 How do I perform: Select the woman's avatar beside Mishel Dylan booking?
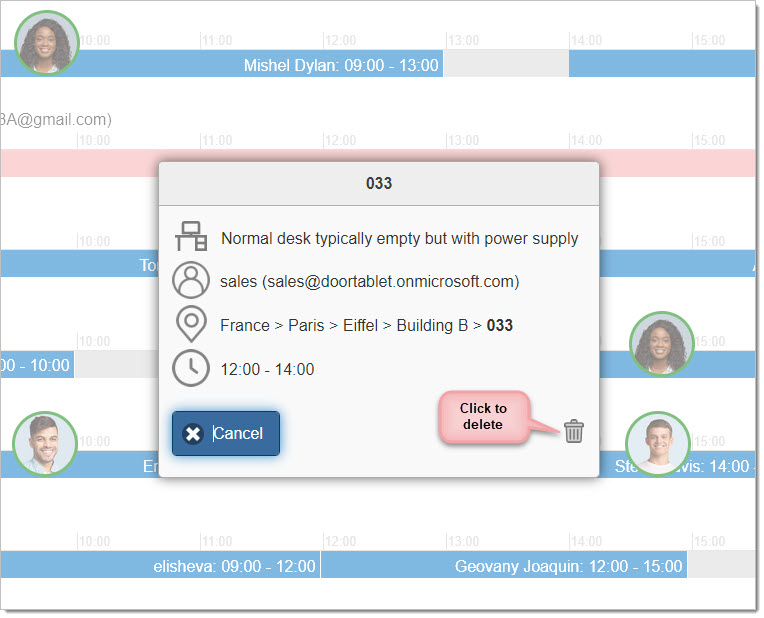47,43
